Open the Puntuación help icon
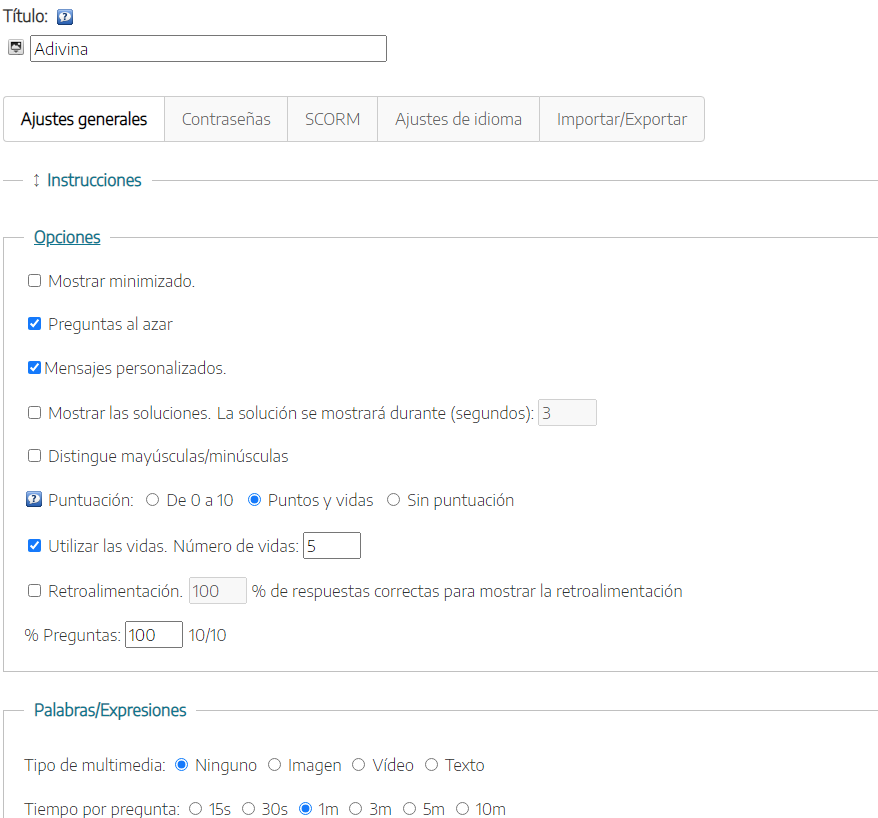 [x=34, y=499]
